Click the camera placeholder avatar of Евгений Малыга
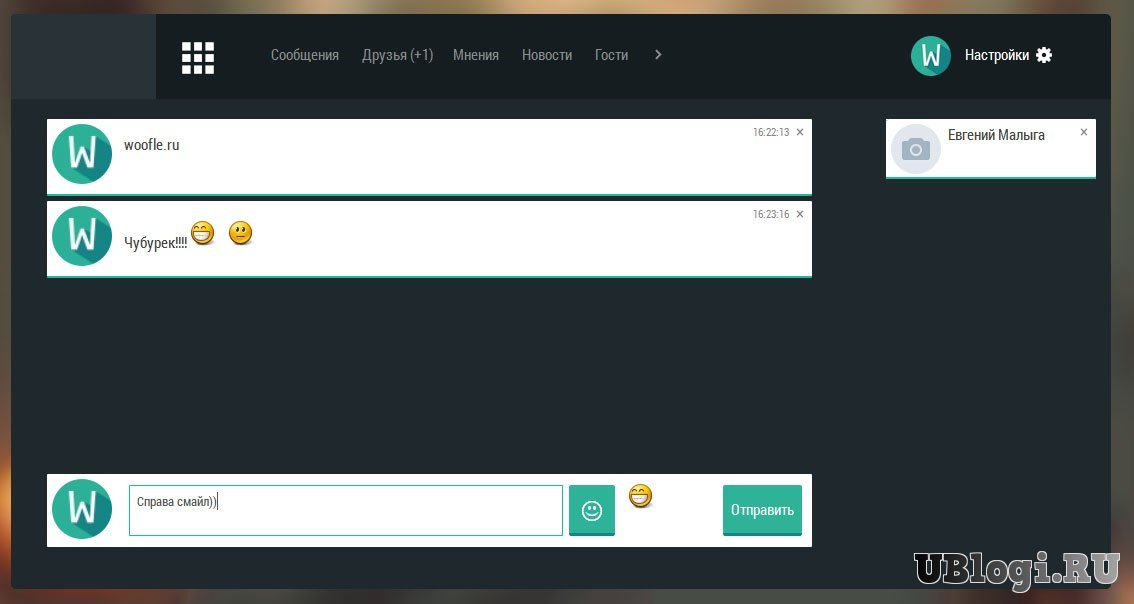The image size is (1134, 604). point(915,149)
